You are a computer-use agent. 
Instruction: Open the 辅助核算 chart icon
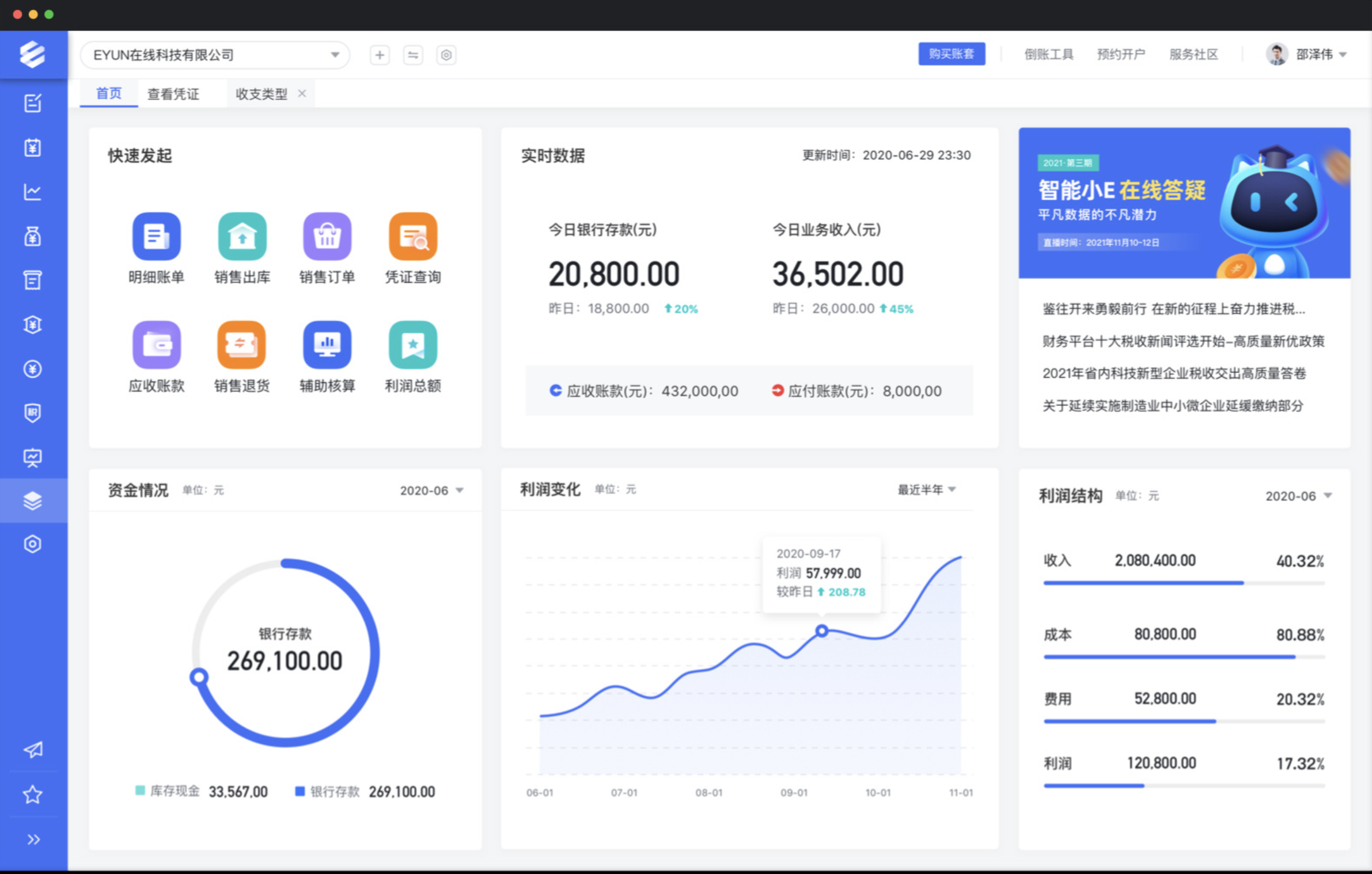(327, 345)
